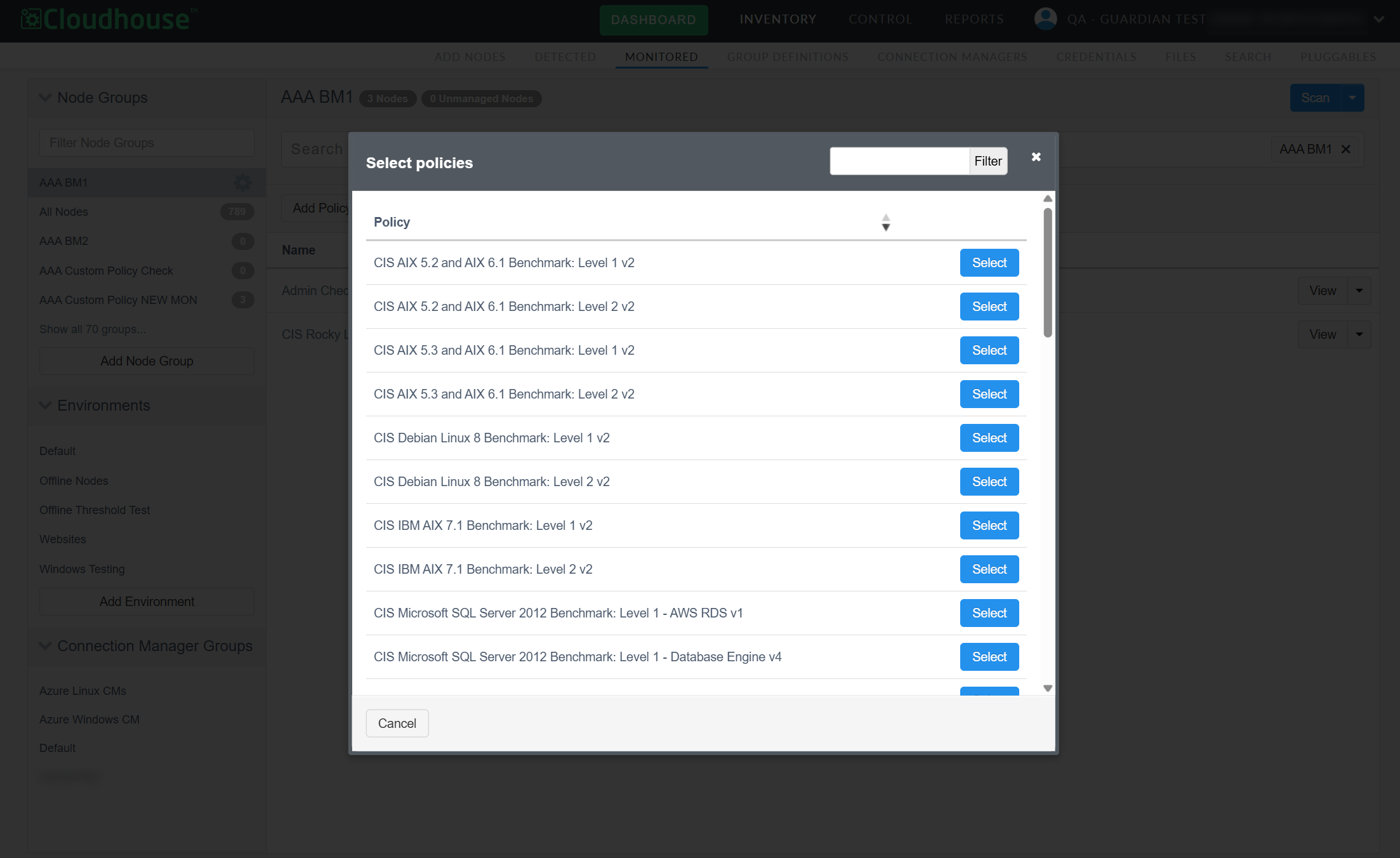This screenshot has height=858, width=1400.
Task: Select CIS IBM AIX 7.1 Level 2
Action: [989, 569]
